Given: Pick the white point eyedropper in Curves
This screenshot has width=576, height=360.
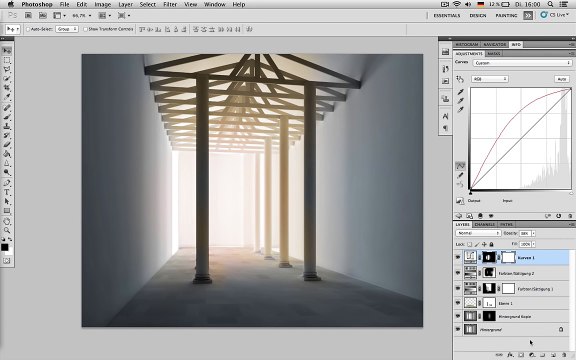Looking at the screenshot, I should [x=461, y=110].
